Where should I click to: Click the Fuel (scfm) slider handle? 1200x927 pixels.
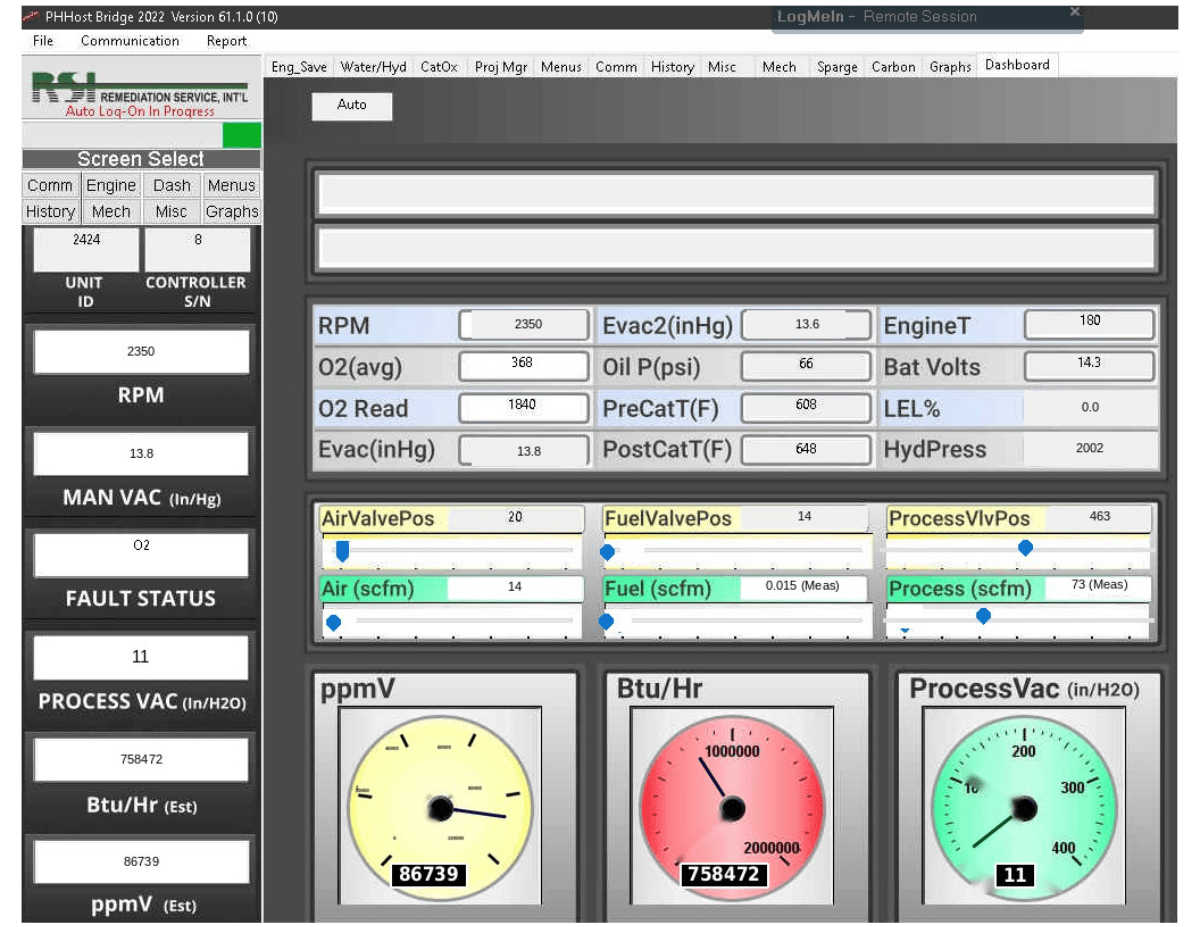[606, 622]
